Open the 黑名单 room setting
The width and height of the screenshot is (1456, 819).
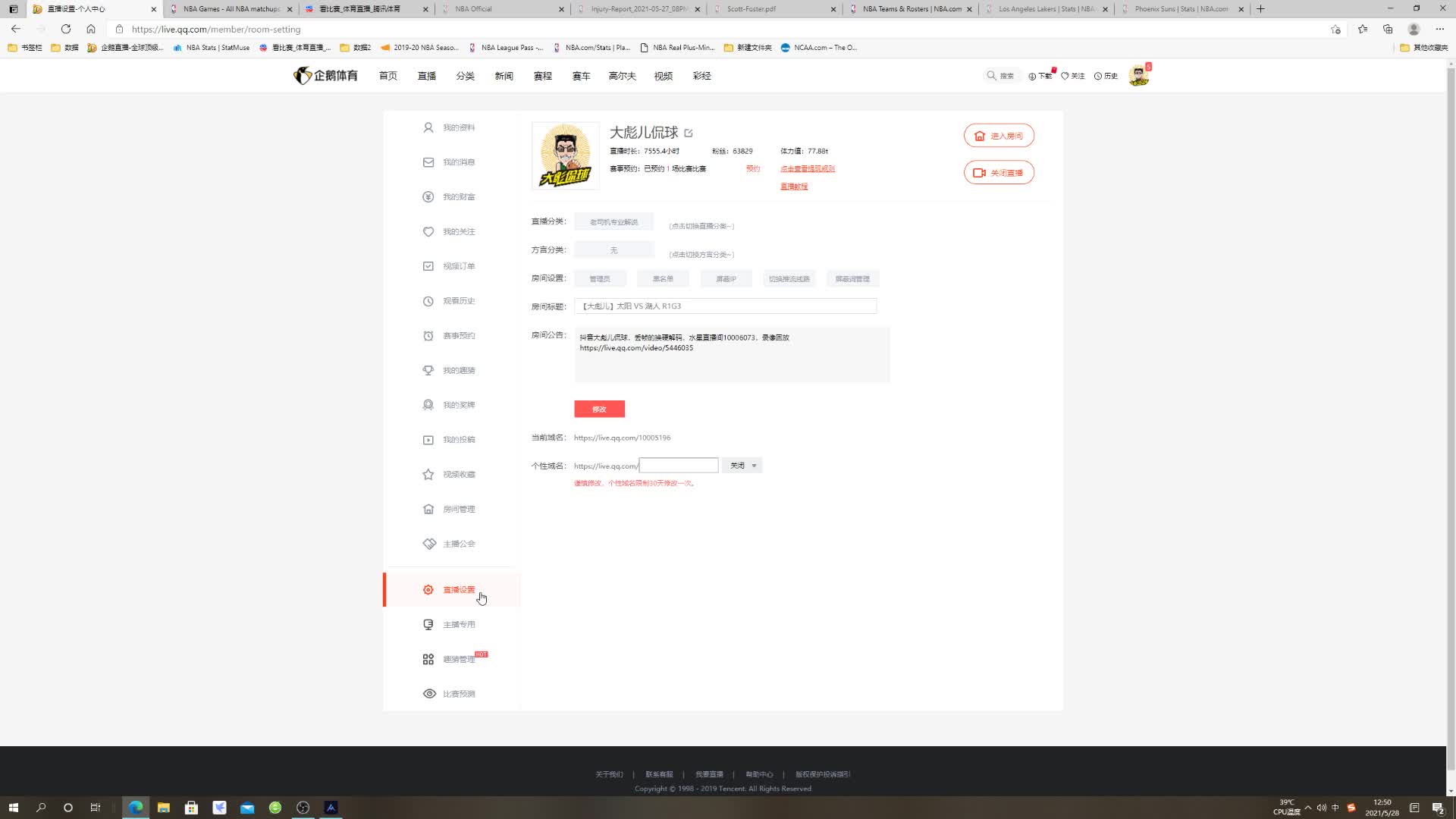point(663,279)
